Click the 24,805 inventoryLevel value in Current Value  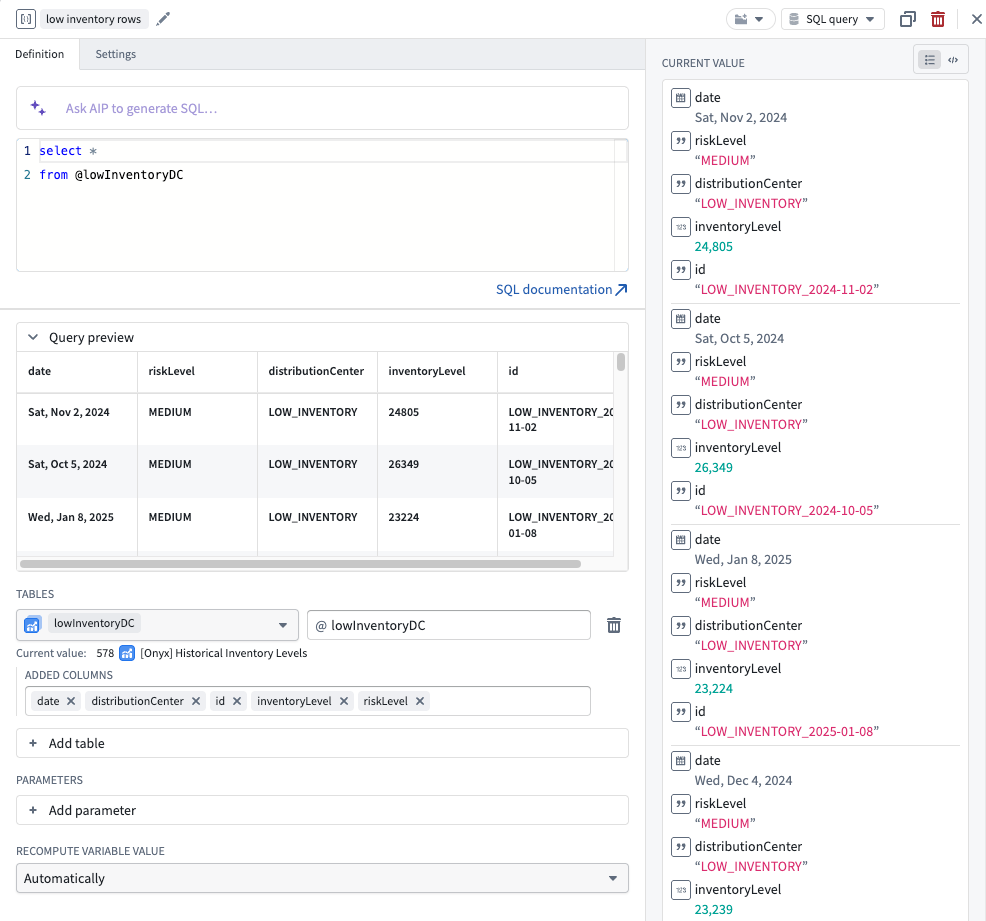pos(714,246)
